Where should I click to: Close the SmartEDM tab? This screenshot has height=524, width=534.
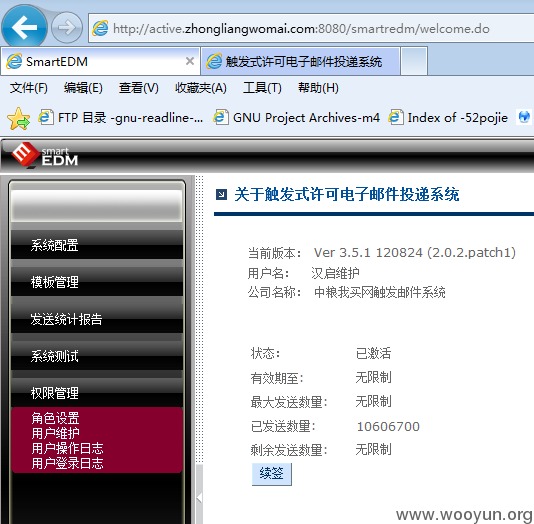click(x=190, y=61)
